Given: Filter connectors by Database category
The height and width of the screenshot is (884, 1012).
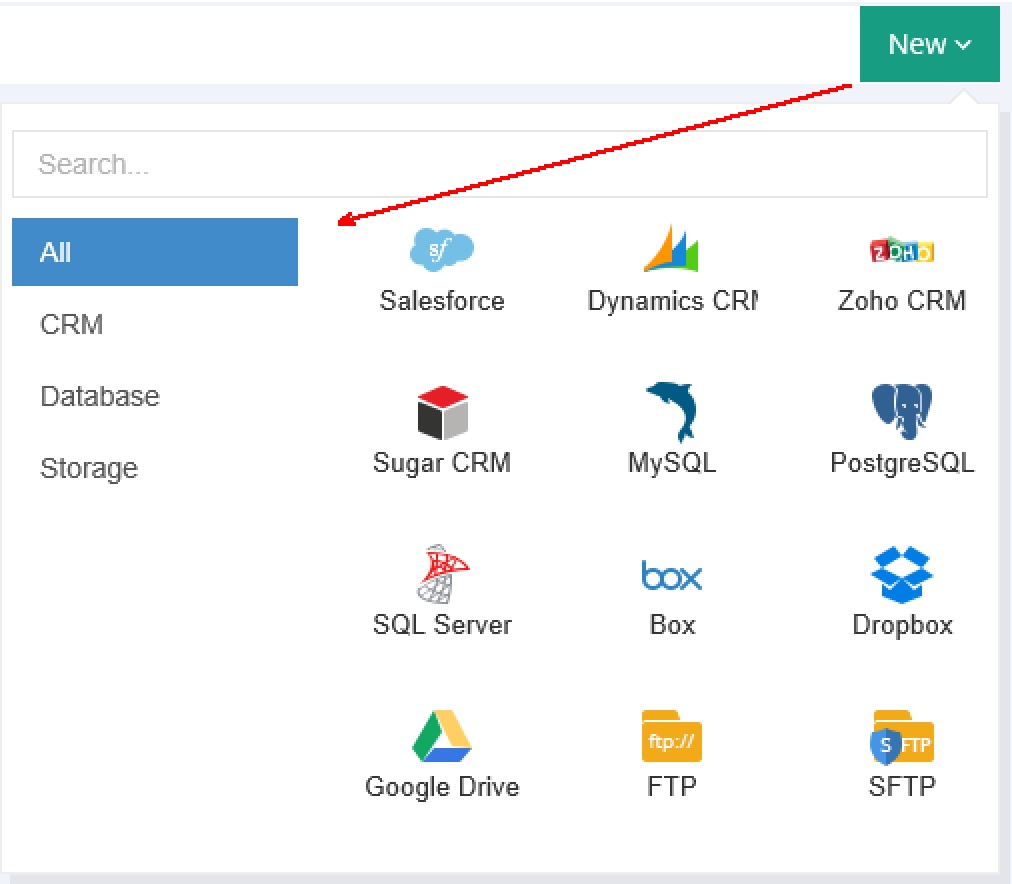Looking at the screenshot, I should click(155, 396).
